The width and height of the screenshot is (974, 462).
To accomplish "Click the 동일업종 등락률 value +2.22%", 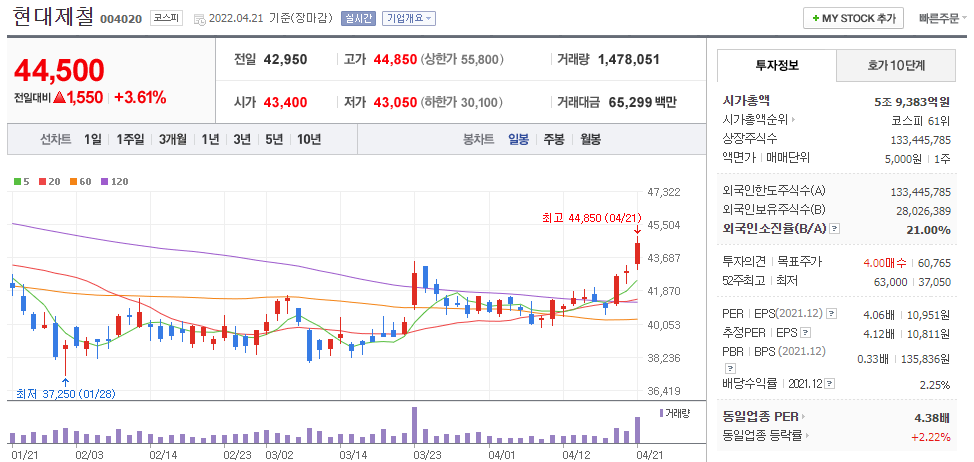I will click(x=931, y=437).
